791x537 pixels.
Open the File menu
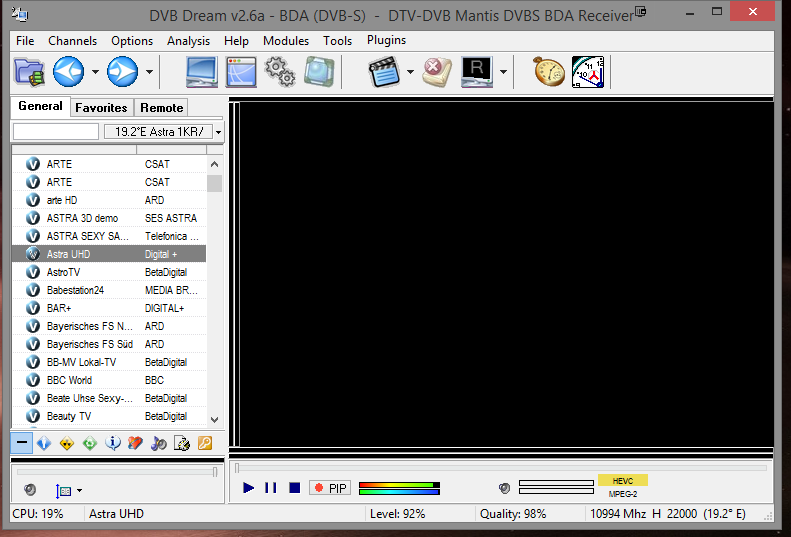click(x=25, y=41)
